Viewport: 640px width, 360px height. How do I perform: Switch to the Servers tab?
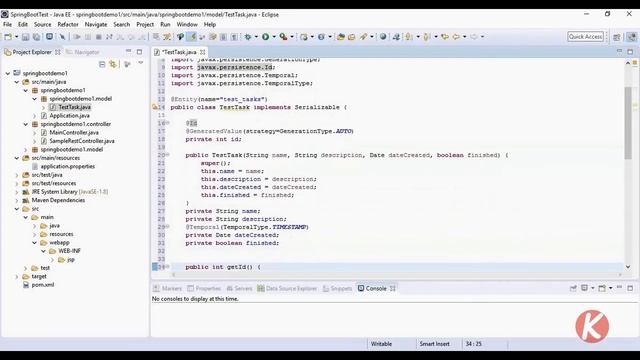point(240,288)
